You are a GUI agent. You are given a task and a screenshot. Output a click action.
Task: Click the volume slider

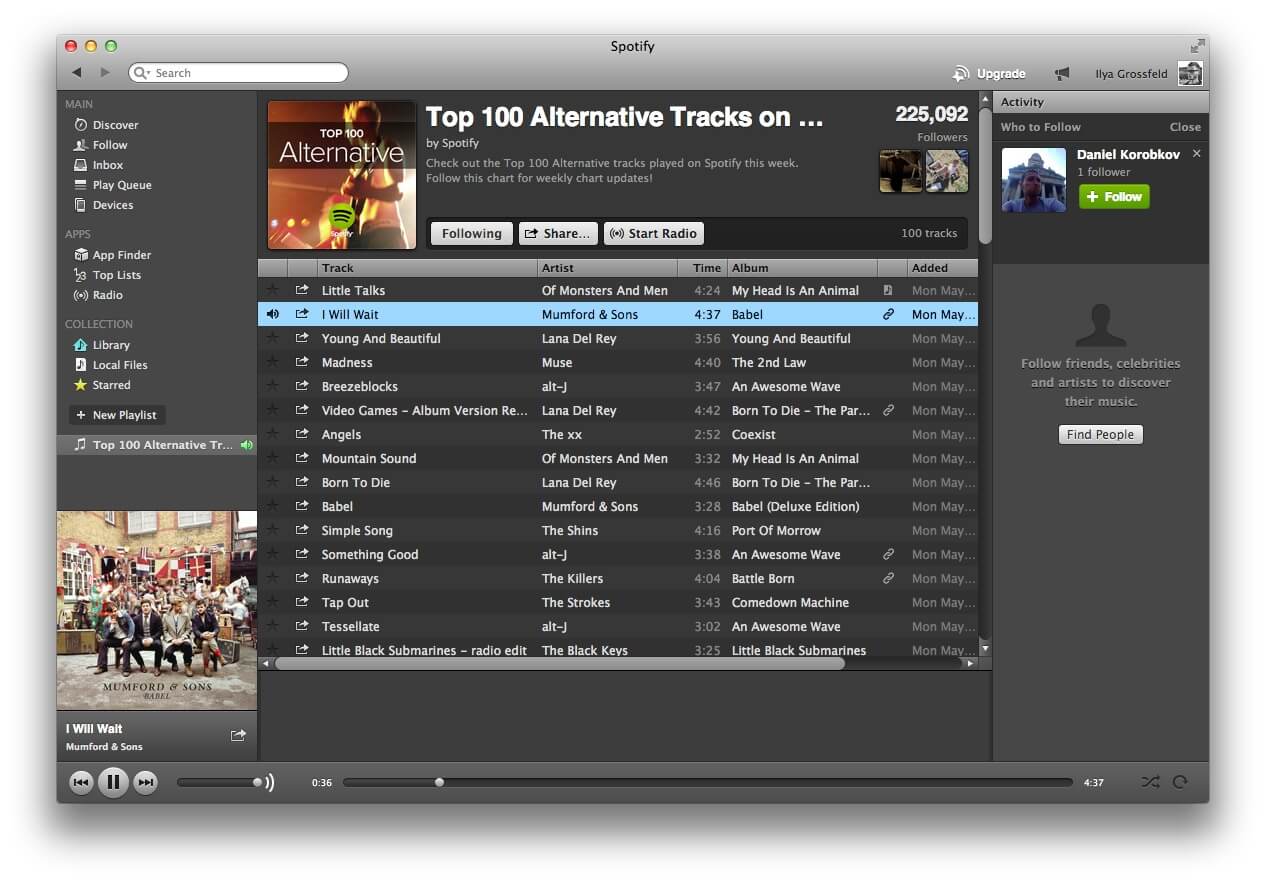click(220, 782)
